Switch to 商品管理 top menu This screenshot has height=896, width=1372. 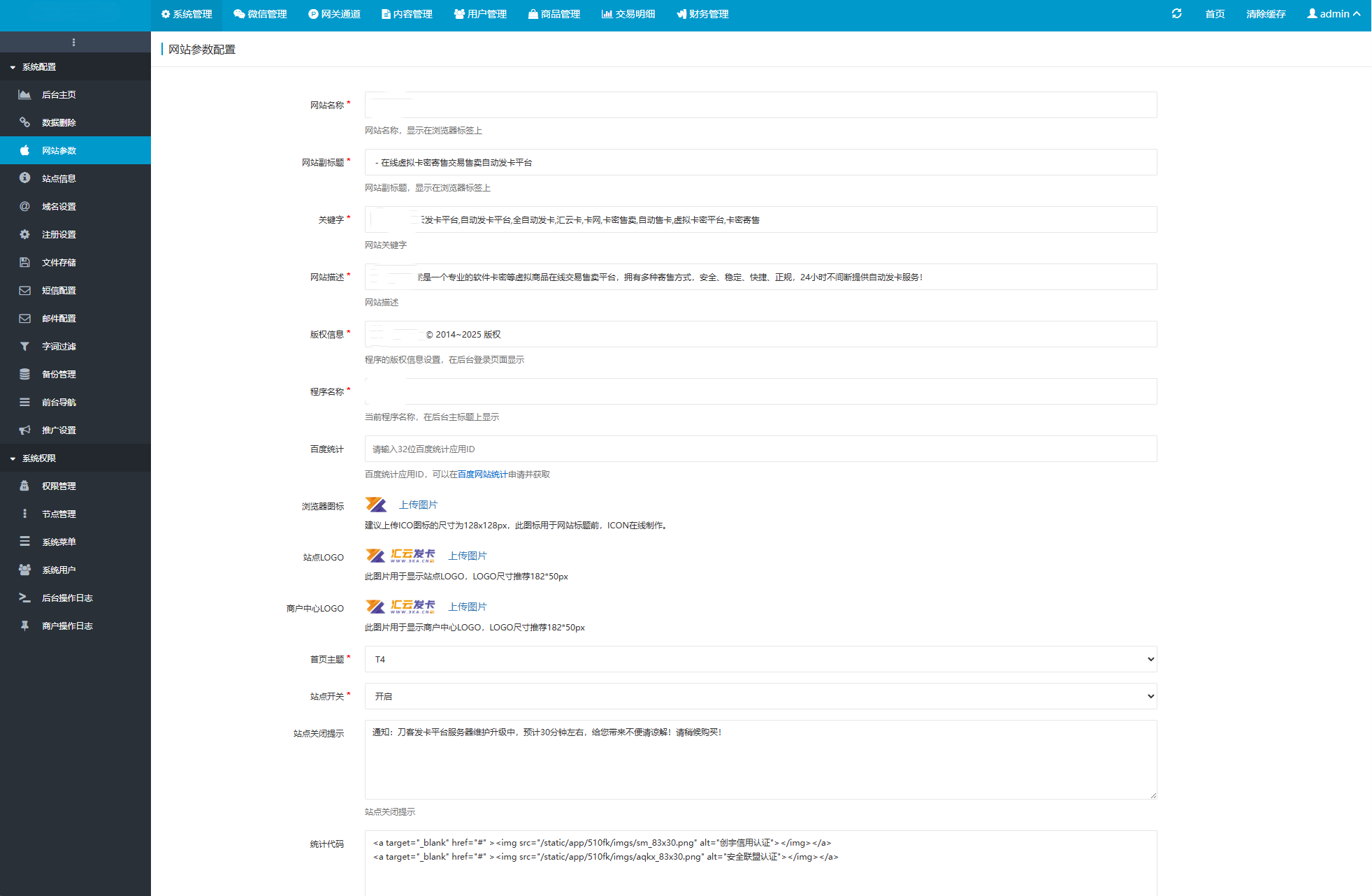(554, 14)
